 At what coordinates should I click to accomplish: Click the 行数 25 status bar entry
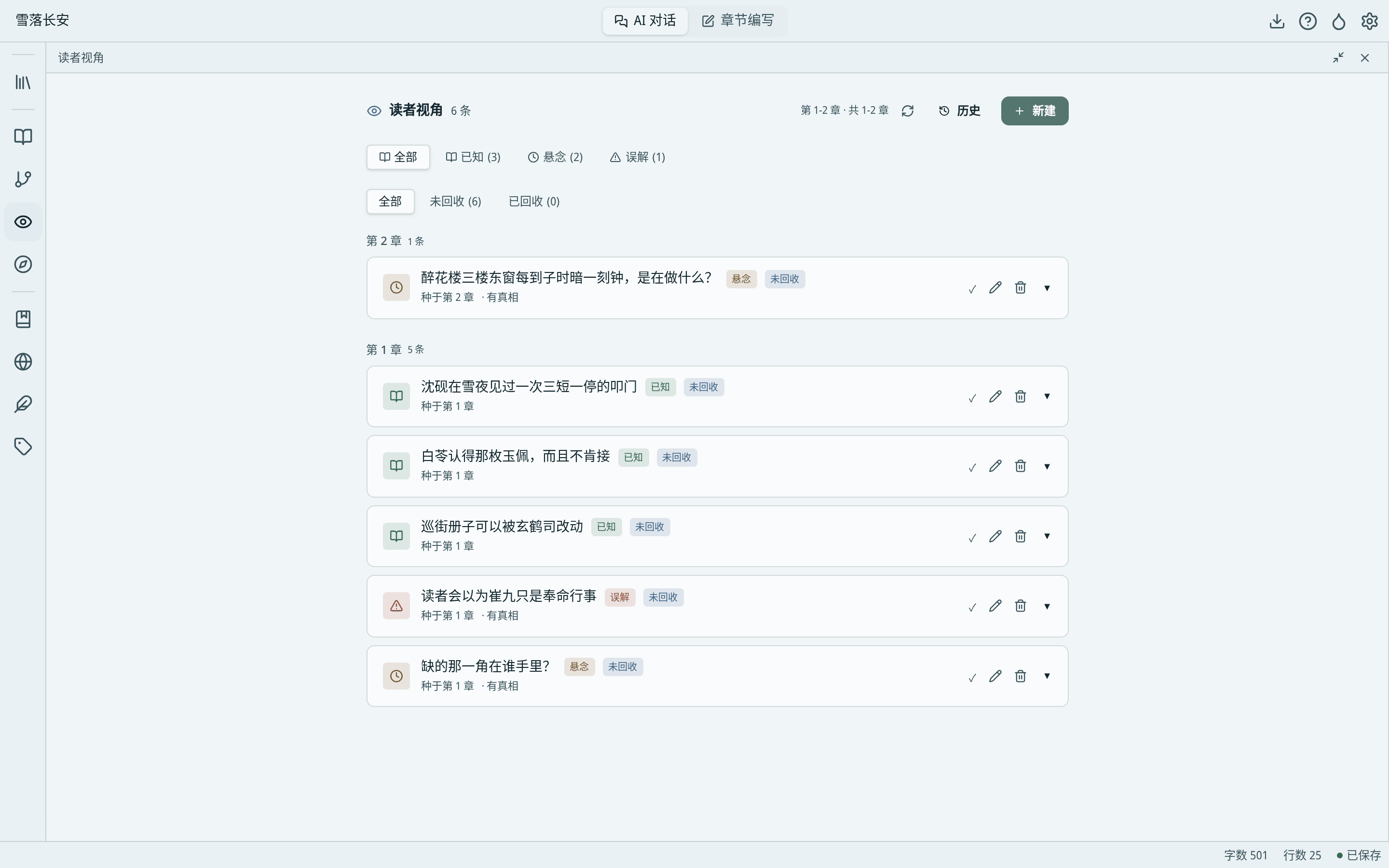[1302, 855]
